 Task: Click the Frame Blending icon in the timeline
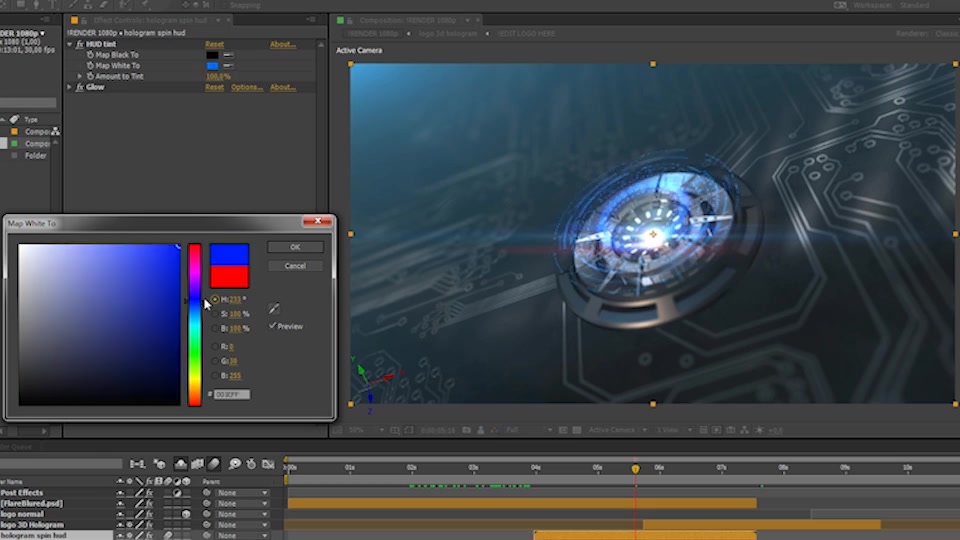coord(197,464)
